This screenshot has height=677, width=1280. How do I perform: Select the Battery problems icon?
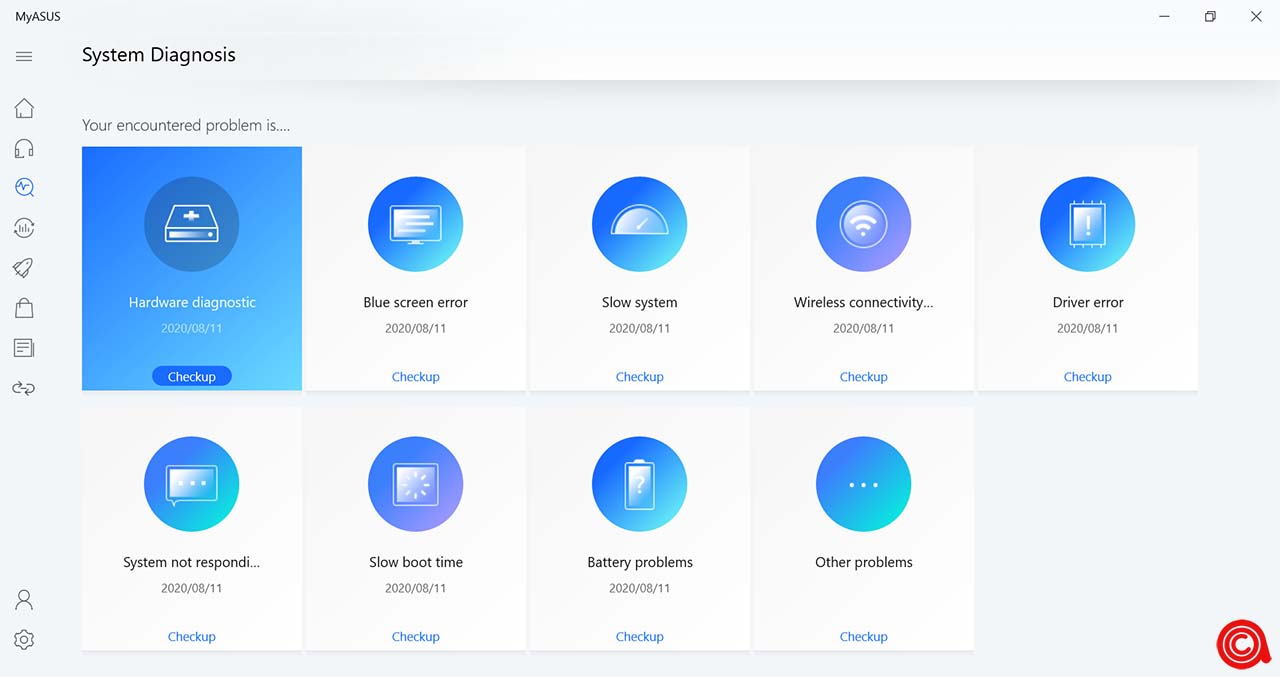pyautogui.click(x=639, y=485)
